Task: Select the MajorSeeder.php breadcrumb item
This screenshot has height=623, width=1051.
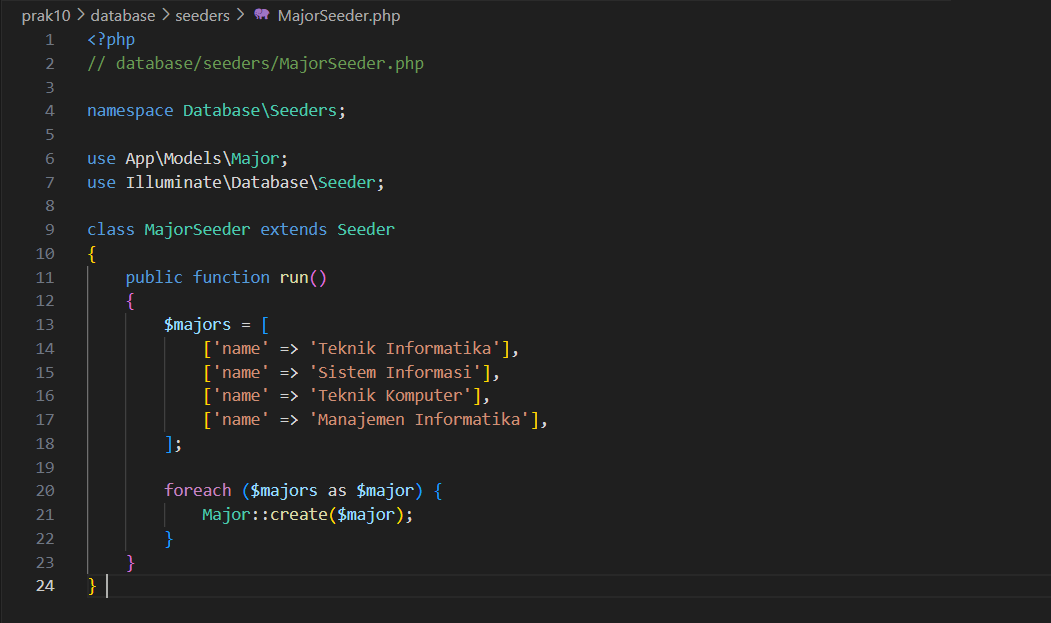Action: (x=339, y=16)
